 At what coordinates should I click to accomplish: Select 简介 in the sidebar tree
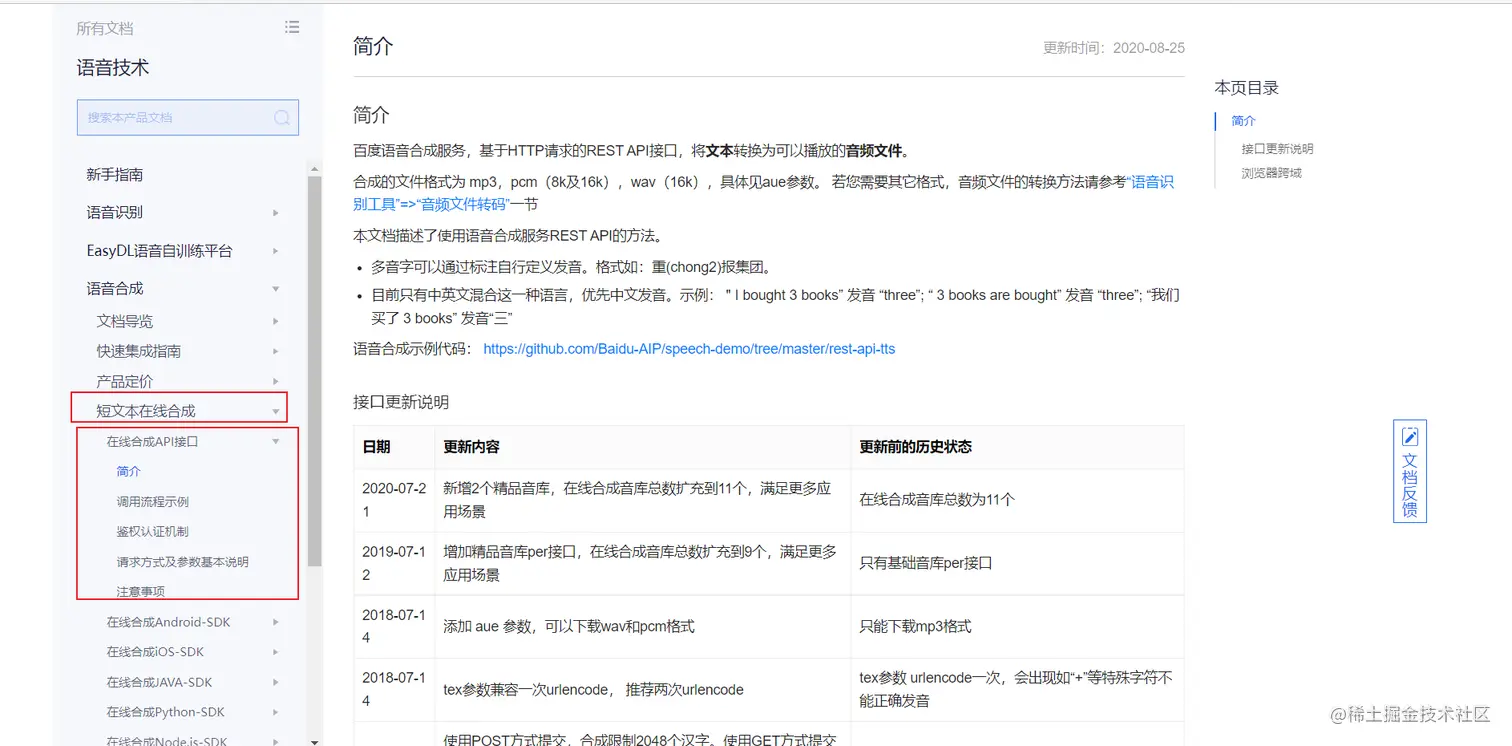[129, 472]
